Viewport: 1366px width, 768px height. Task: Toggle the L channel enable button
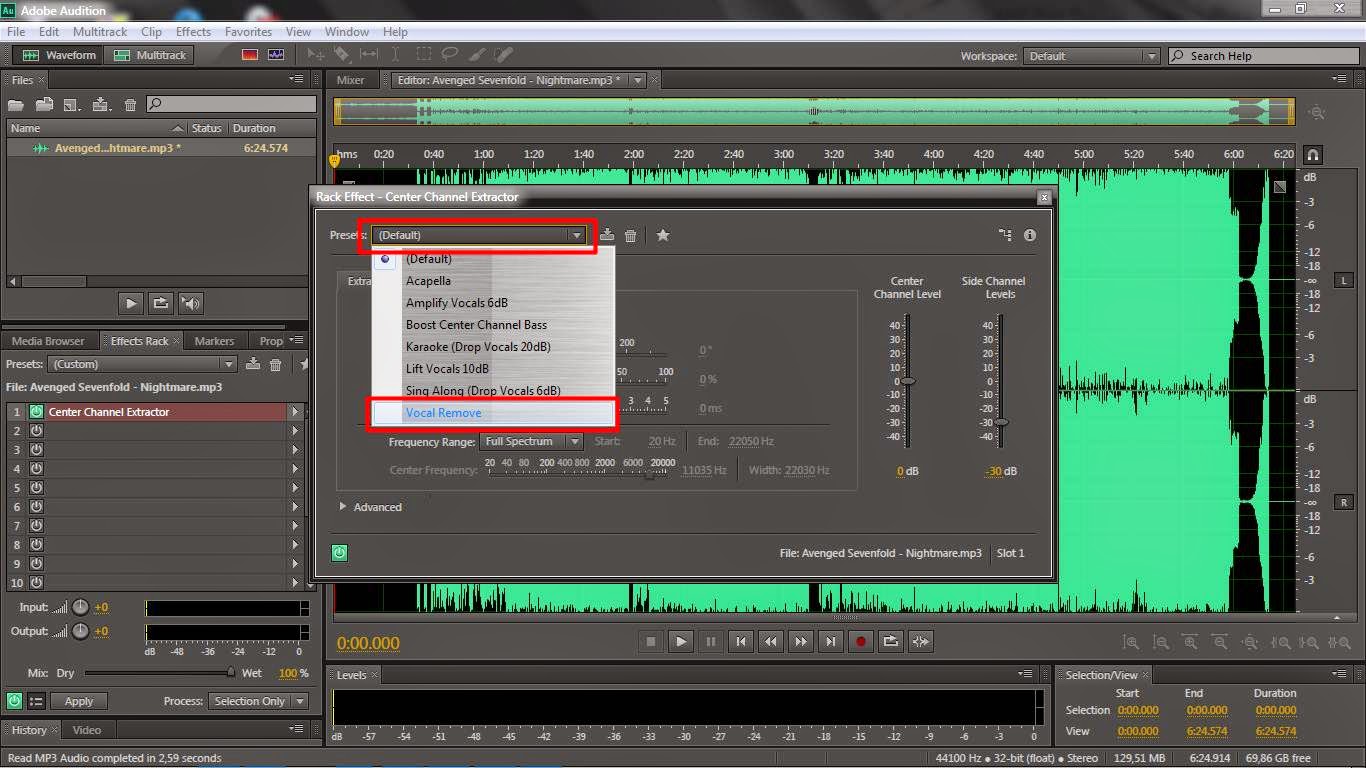point(1344,281)
